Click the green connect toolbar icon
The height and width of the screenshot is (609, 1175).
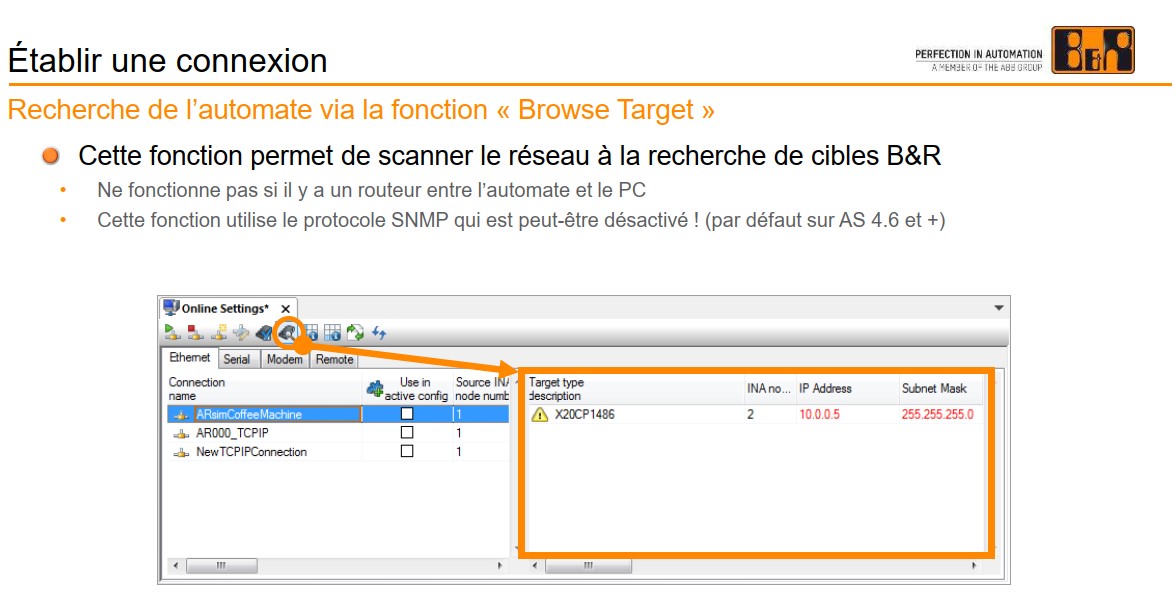tap(172, 332)
